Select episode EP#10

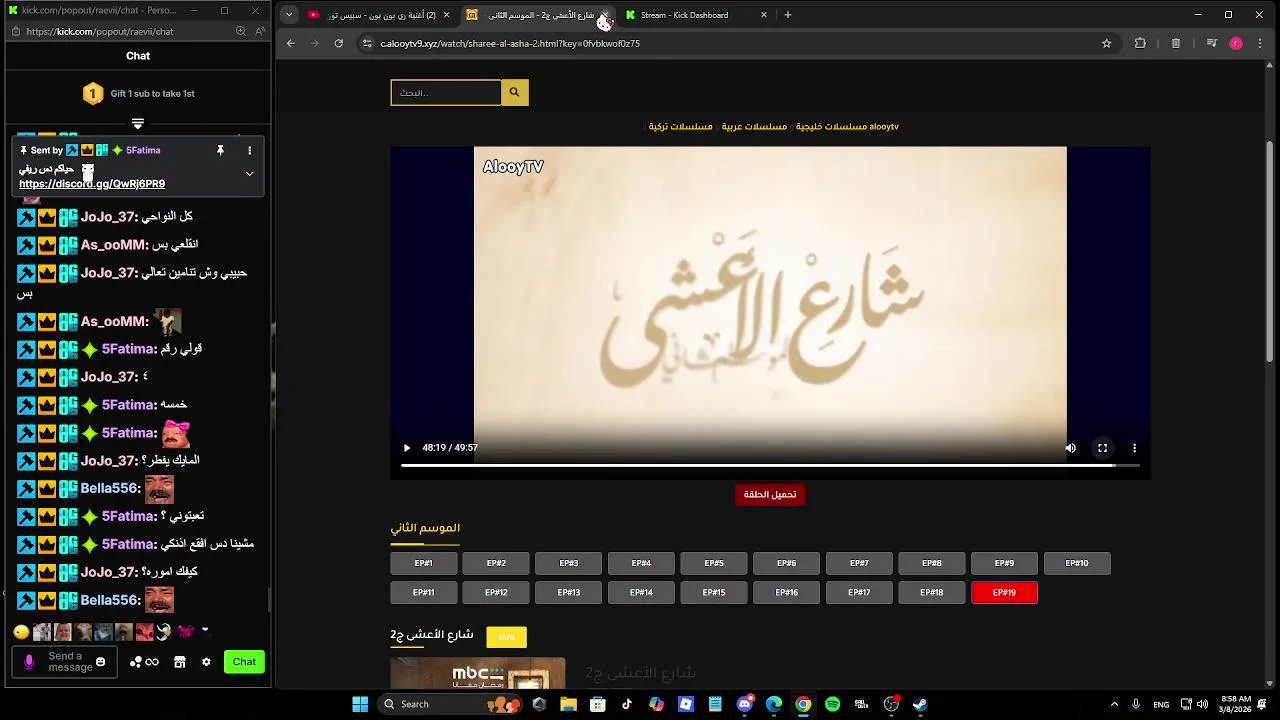tap(1077, 563)
